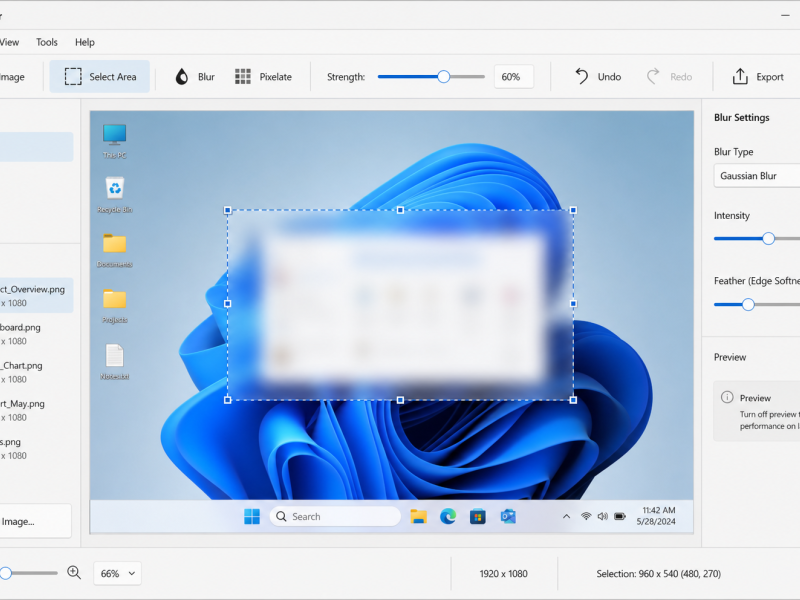Click the Intensity slider handle
The width and height of the screenshot is (800, 600).
[x=768, y=238]
